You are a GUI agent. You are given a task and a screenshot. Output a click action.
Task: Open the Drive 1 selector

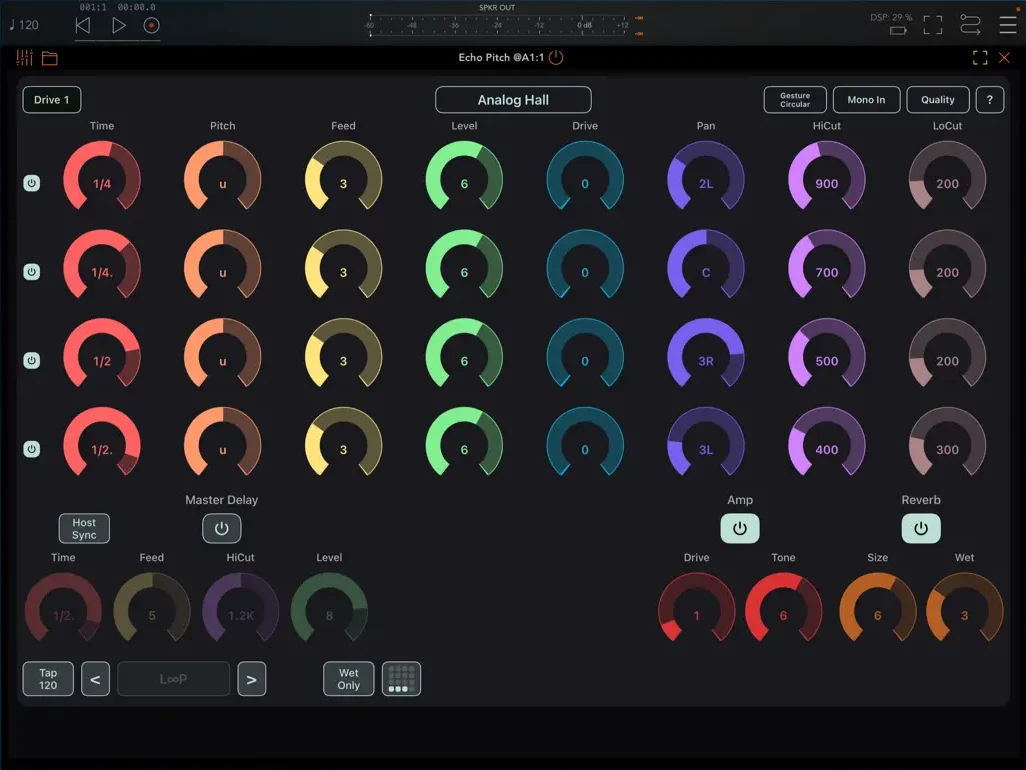click(x=52, y=99)
